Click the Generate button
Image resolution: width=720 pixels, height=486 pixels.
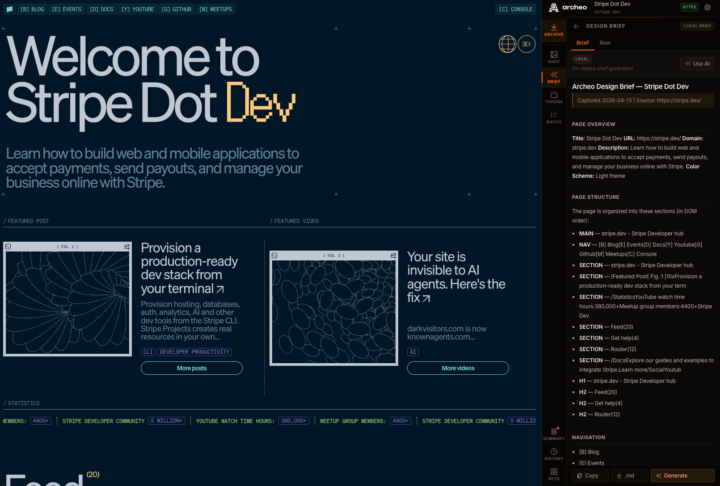(682, 475)
